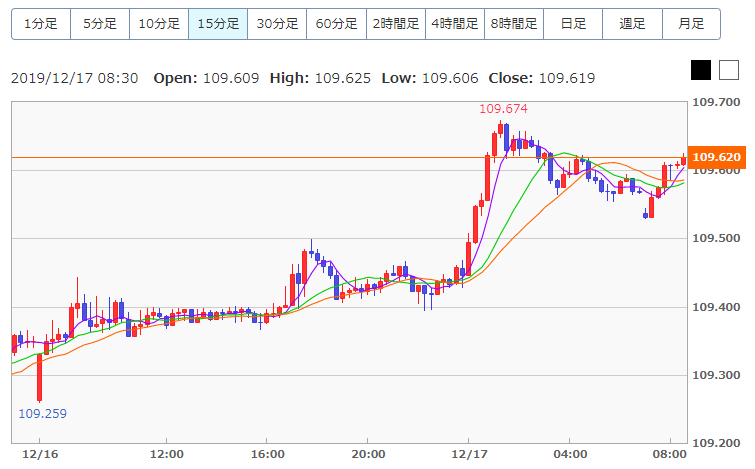Select the 1分足 timeframe tab

(x=41, y=24)
